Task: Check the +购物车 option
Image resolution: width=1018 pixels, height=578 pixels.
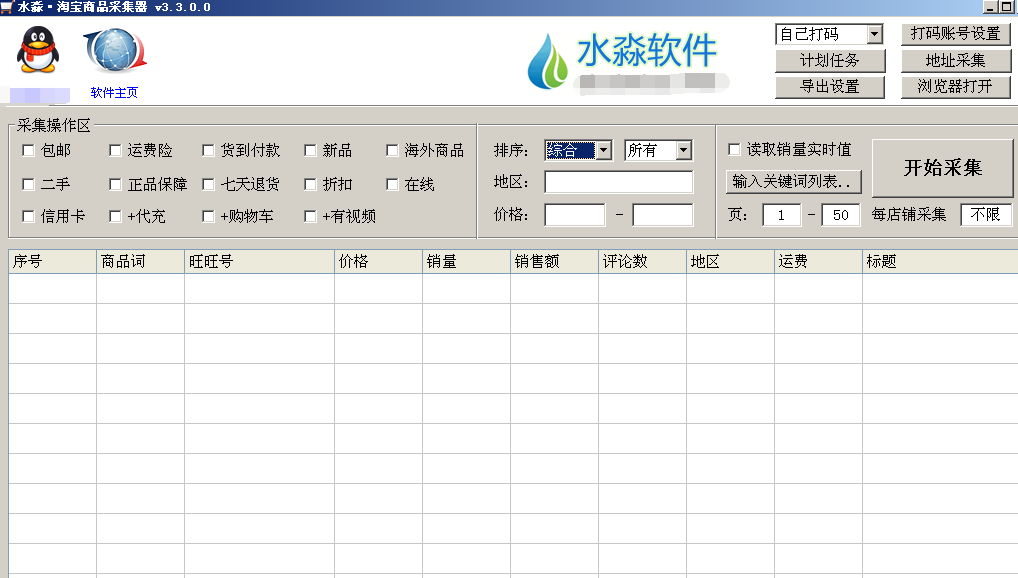Action: point(208,216)
